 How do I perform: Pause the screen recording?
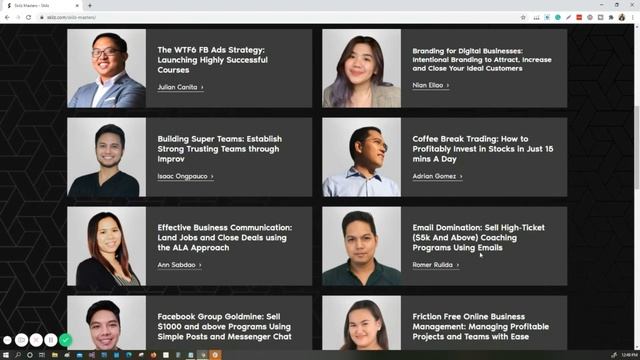click(x=51, y=340)
